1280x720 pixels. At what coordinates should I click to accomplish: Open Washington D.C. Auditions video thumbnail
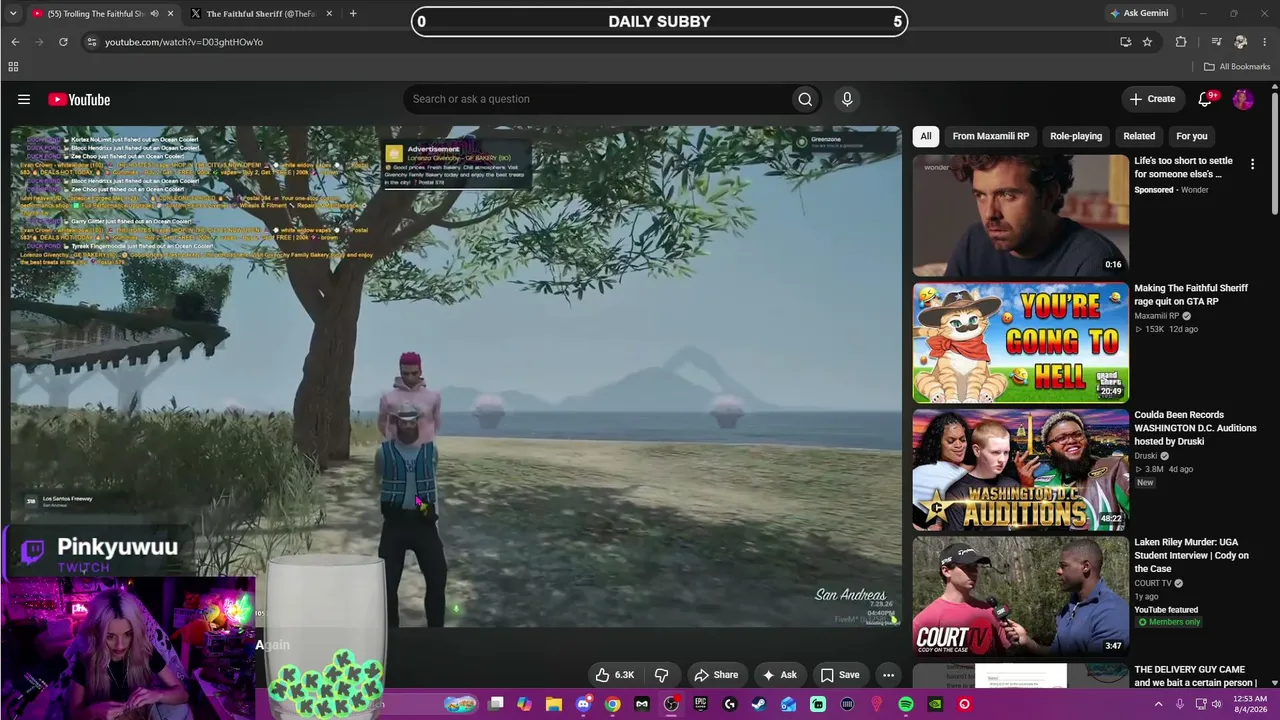pos(1020,470)
